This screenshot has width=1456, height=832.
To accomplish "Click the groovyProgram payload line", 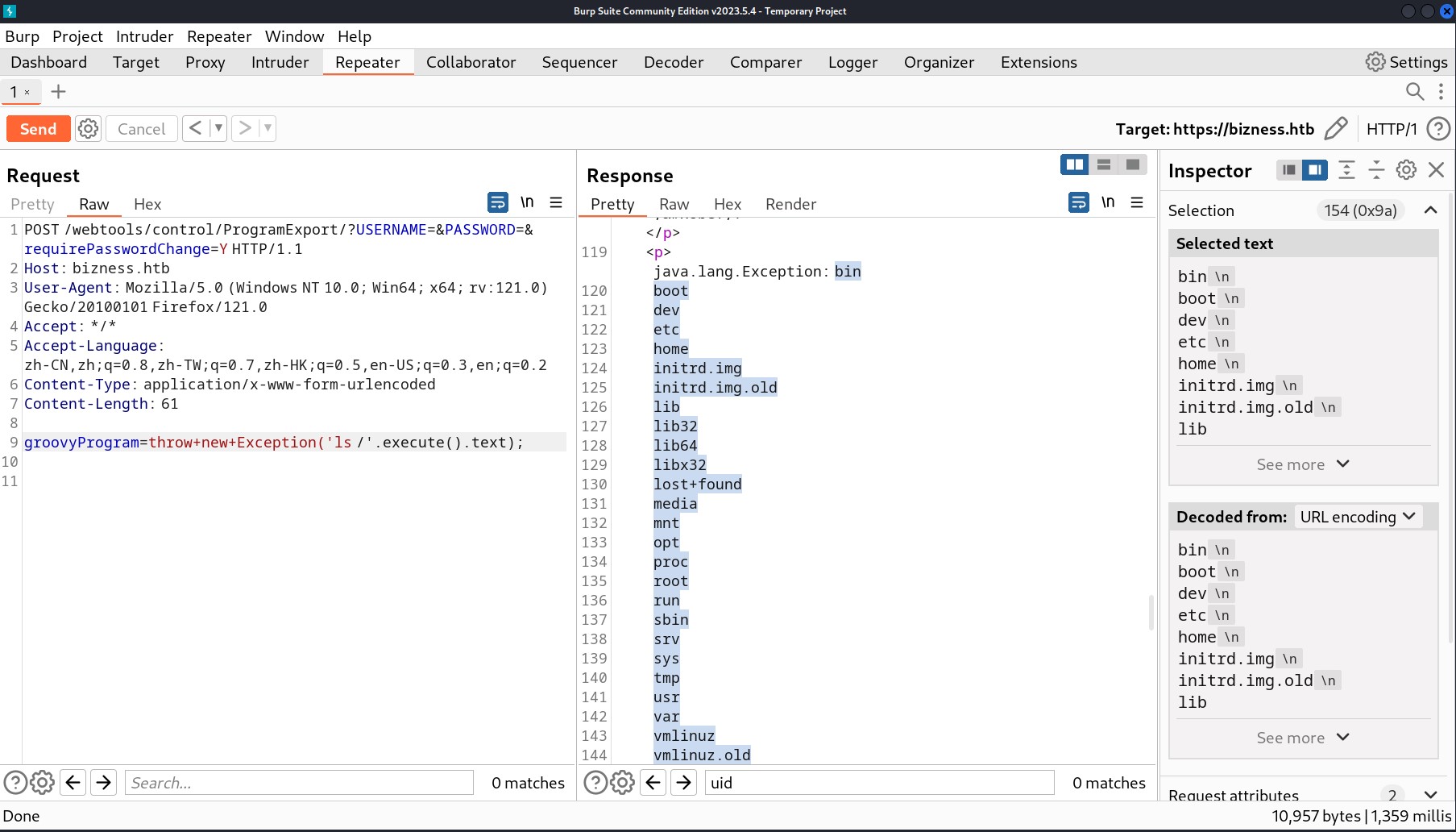I will [295, 442].
